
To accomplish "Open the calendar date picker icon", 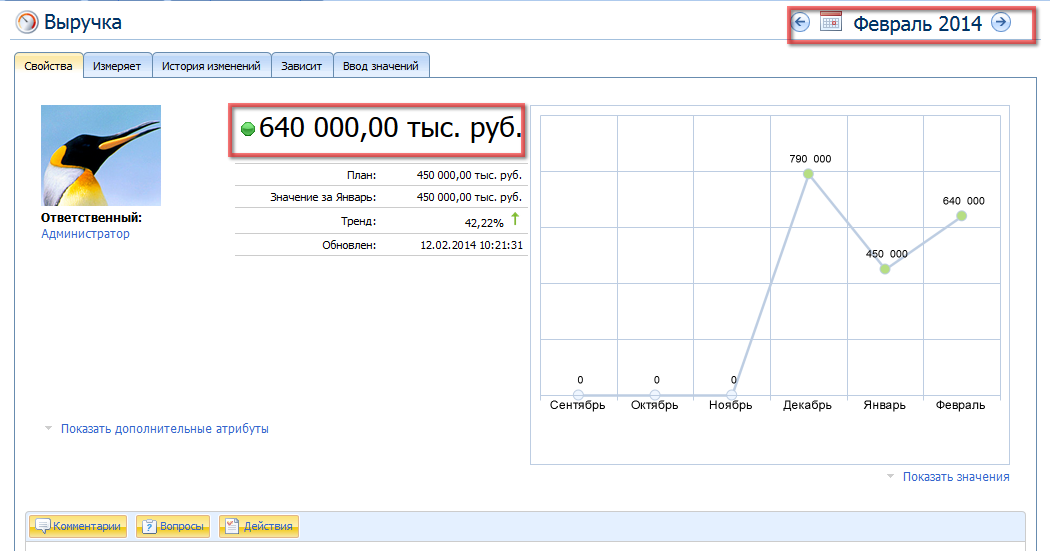I will click(830, 23).
